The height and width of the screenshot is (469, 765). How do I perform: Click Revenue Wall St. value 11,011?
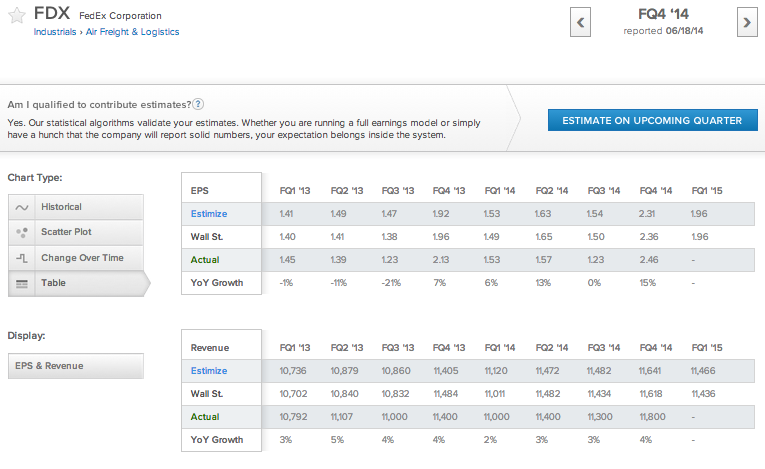point(494,394)
